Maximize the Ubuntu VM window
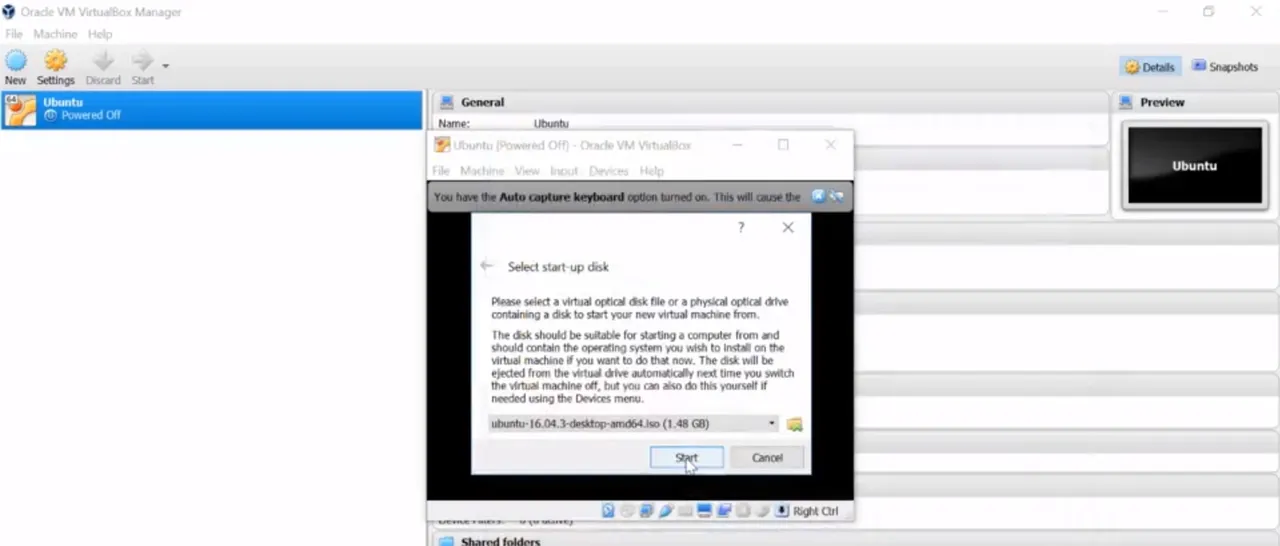1280x546 pixels. 783,145
